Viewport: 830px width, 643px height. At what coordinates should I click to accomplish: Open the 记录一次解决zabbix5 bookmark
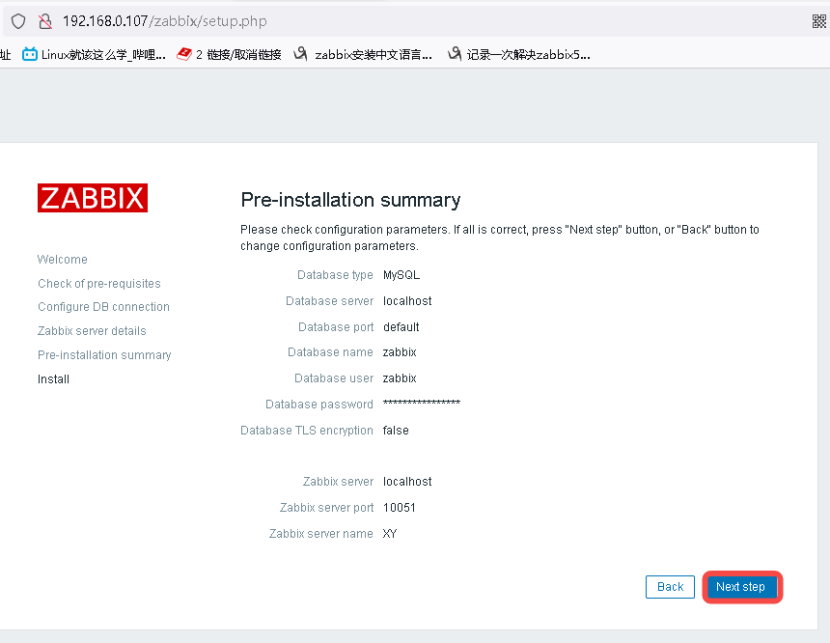(519, 55)
